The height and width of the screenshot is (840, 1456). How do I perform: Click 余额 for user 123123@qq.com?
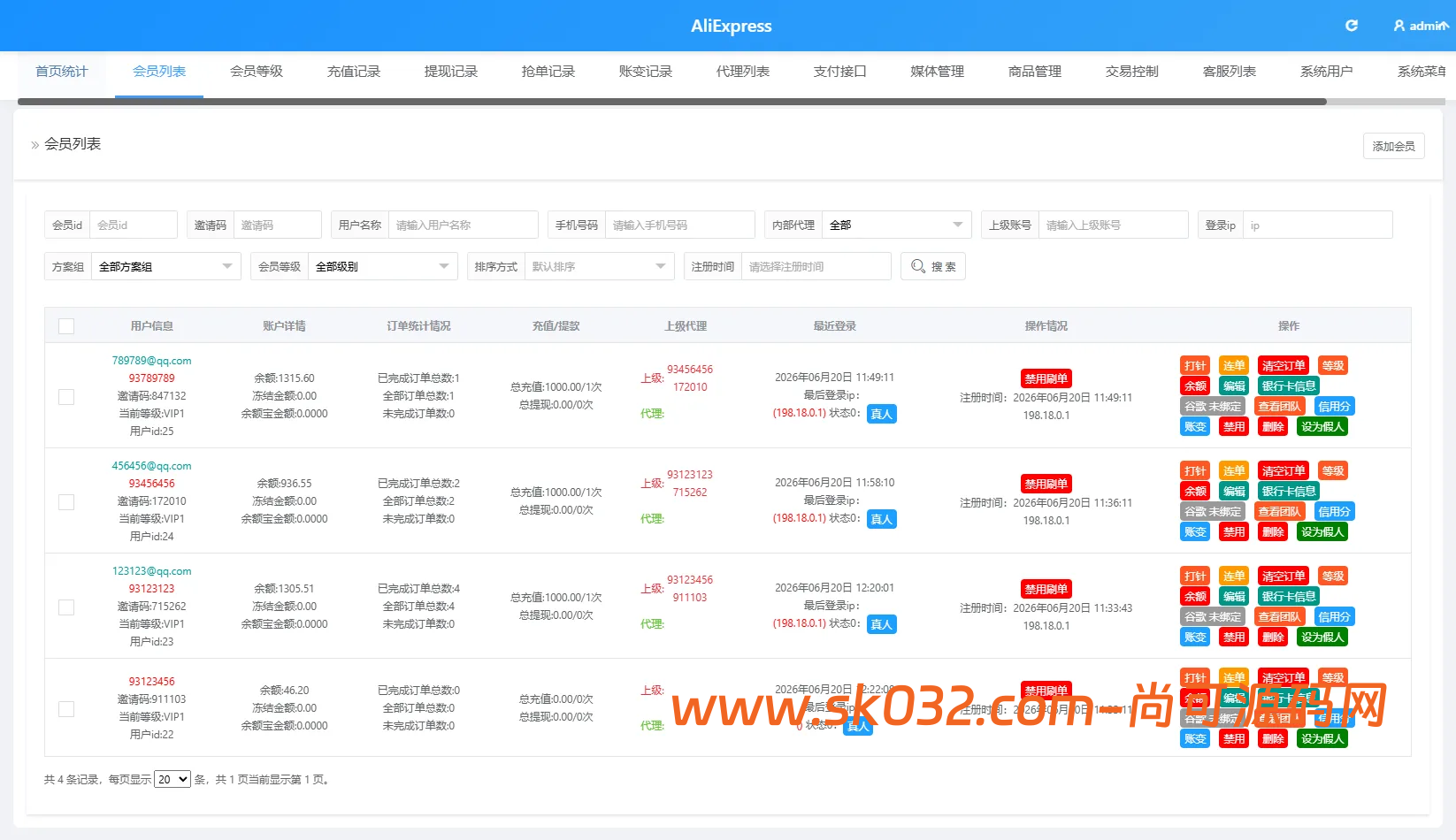(x=1195, y=597)
